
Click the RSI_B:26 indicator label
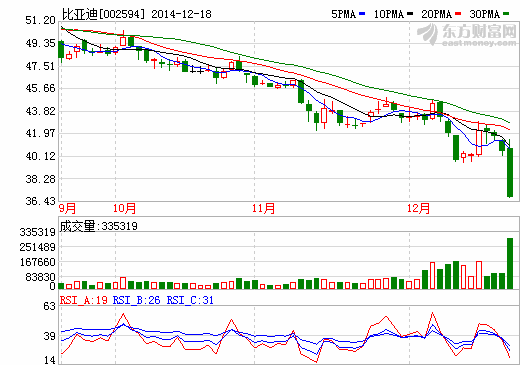[x=137, y=300]
